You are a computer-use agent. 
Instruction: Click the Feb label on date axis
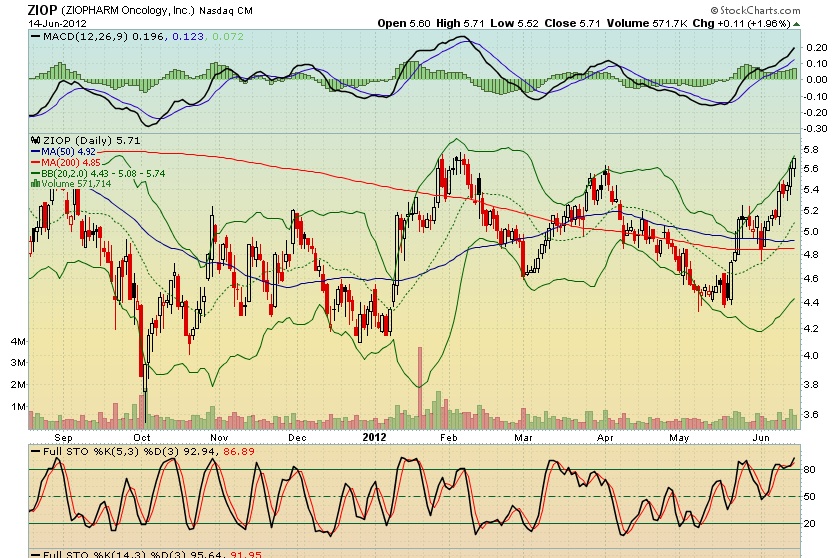[448, 437]
